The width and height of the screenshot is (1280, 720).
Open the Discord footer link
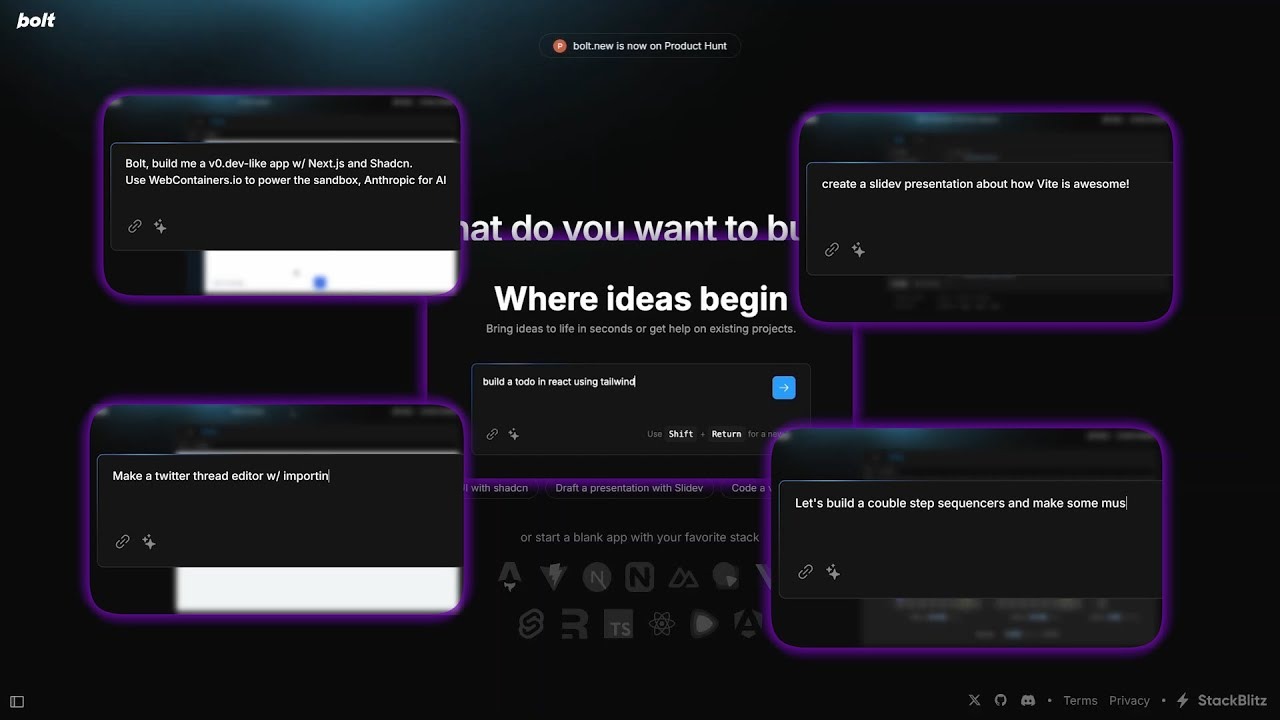[x=1027, y=700]
